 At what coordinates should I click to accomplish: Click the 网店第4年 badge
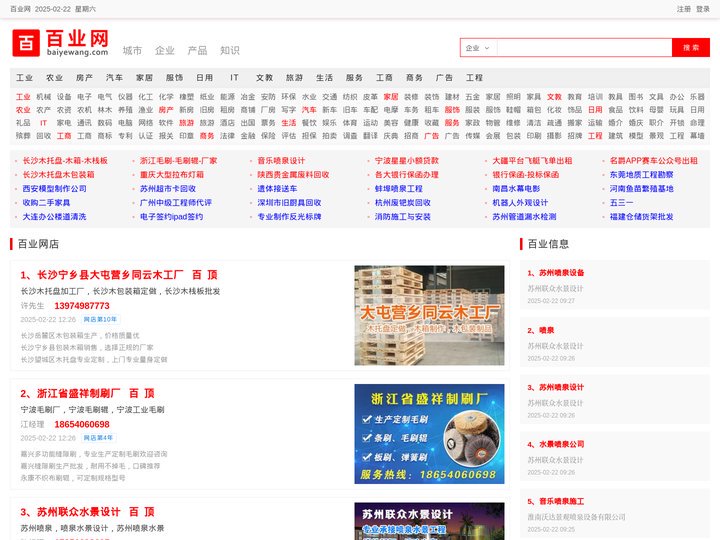[98, 438]
